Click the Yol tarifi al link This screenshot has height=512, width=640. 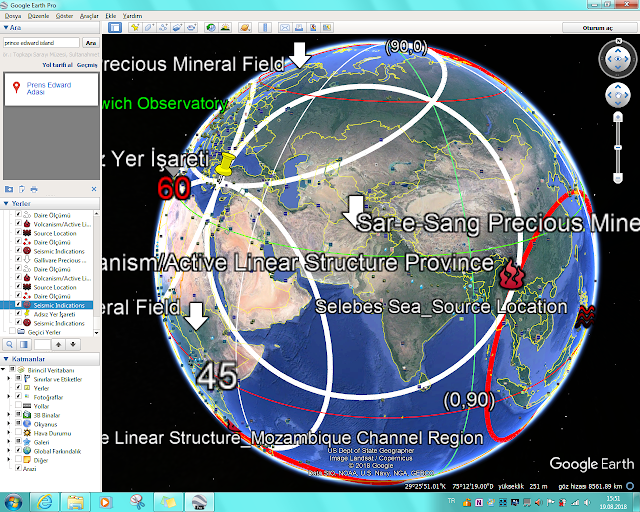click(x=57, y=65)
